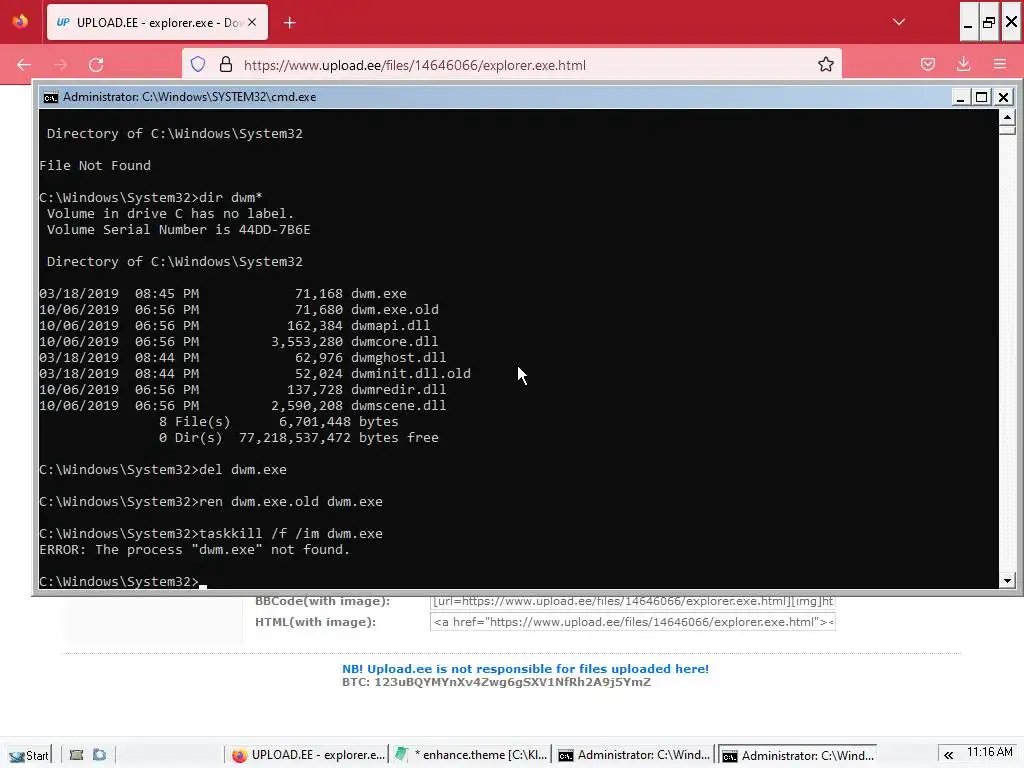Click the Firefox logo icon

pyautogui.click(x=20, y=22)
